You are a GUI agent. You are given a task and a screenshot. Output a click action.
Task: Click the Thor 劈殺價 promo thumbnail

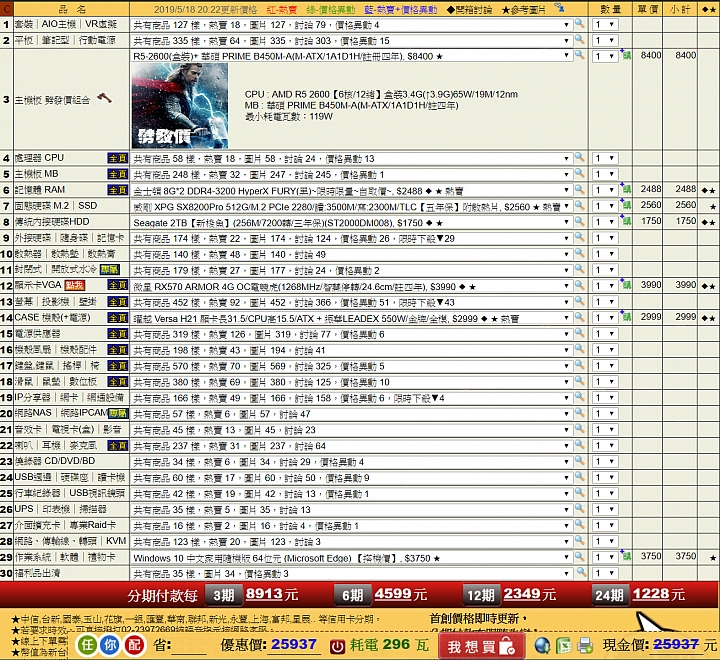coord(180,106)
